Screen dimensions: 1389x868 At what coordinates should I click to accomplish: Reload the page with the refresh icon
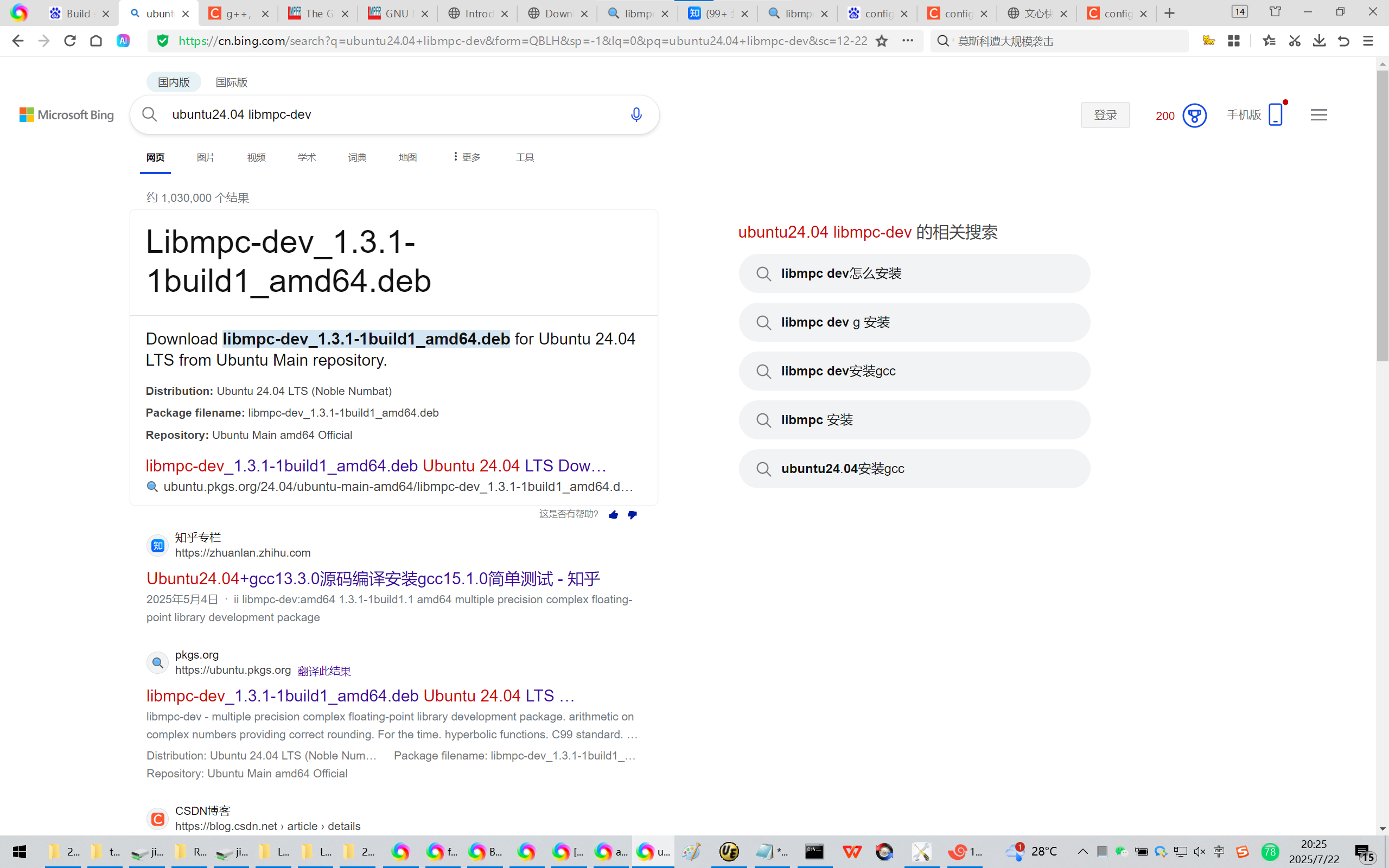click(x=70, y=41)
